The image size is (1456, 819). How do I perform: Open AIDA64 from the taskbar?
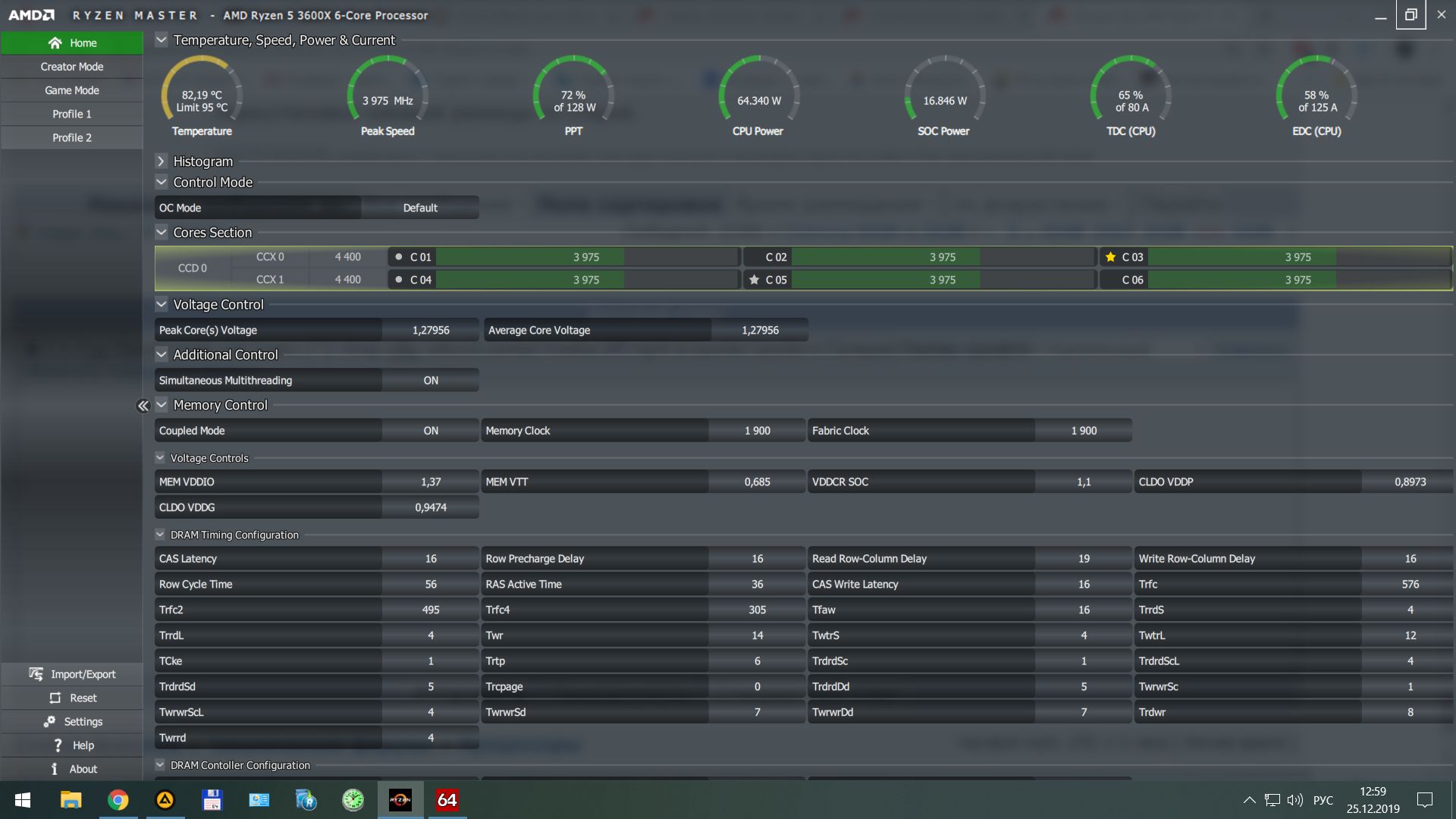coord(447,800)
